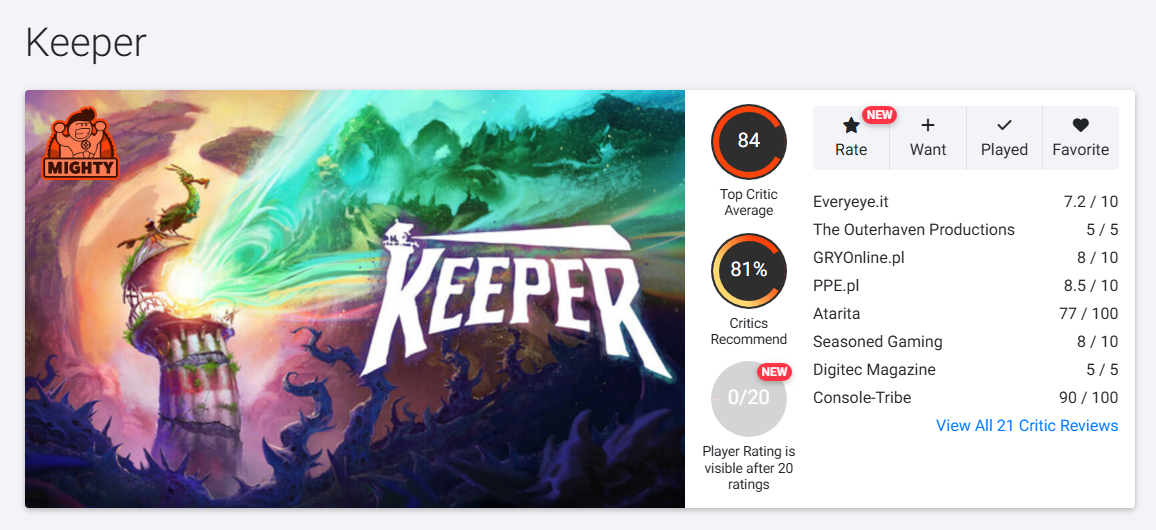The height and width of the screenshot is (530, 1156).
Task: Open the Atarita review
Action: (837, 314)
